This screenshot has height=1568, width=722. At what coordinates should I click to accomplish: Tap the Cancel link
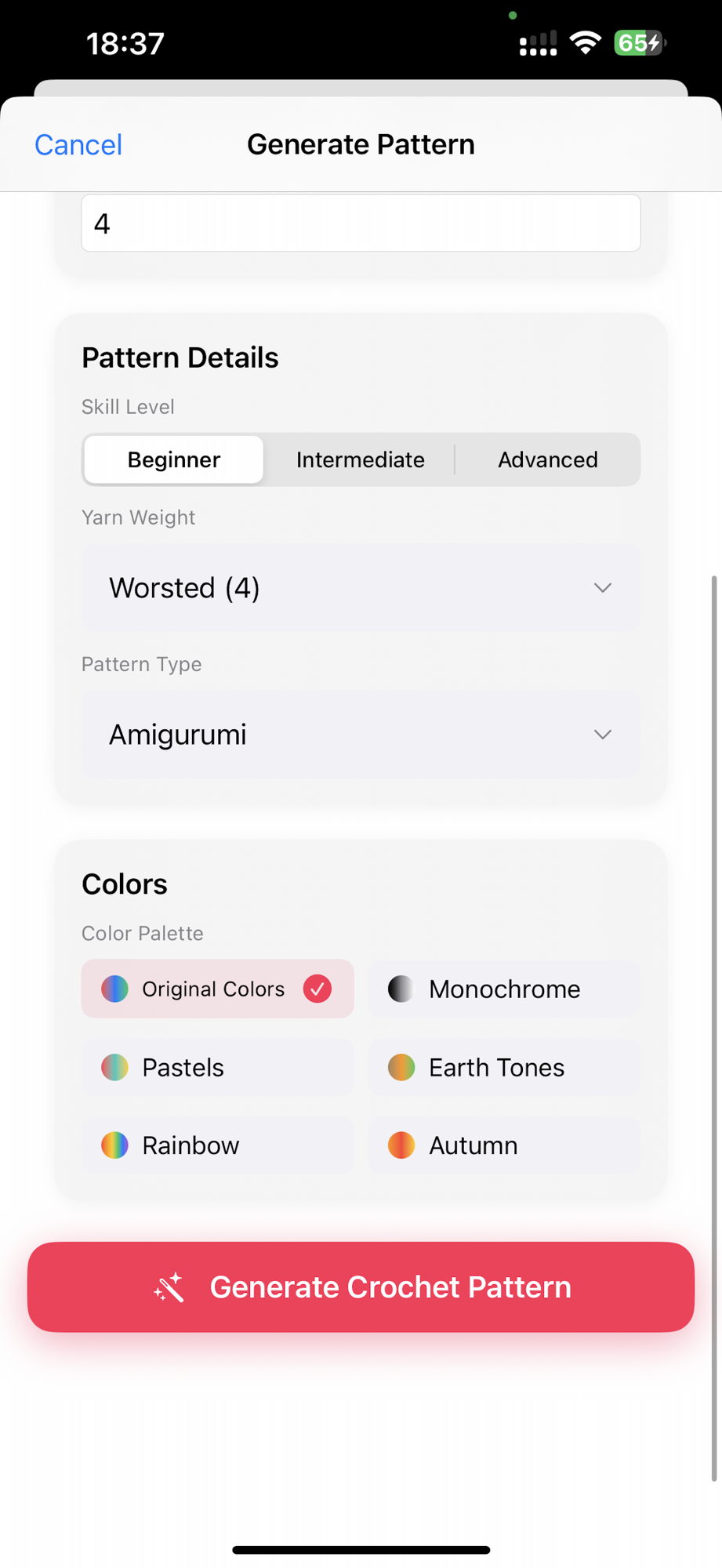[x=78, y=144]
